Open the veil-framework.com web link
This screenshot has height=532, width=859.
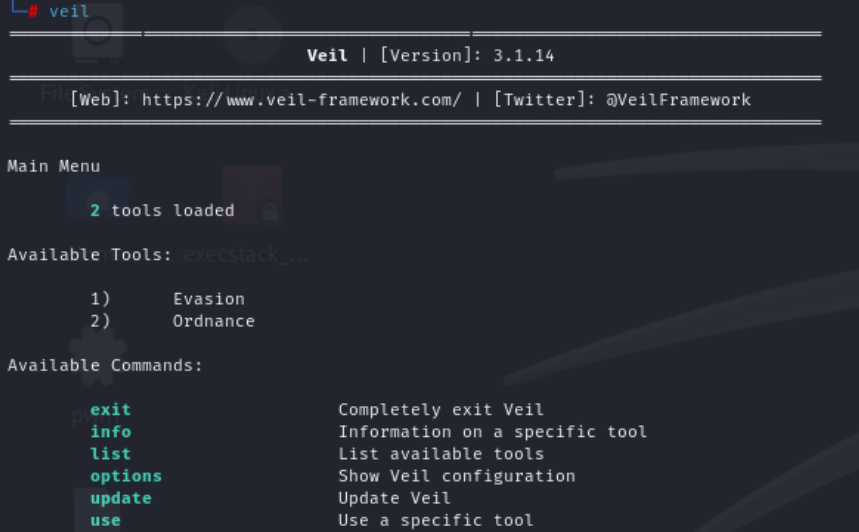tap(301, 100)
